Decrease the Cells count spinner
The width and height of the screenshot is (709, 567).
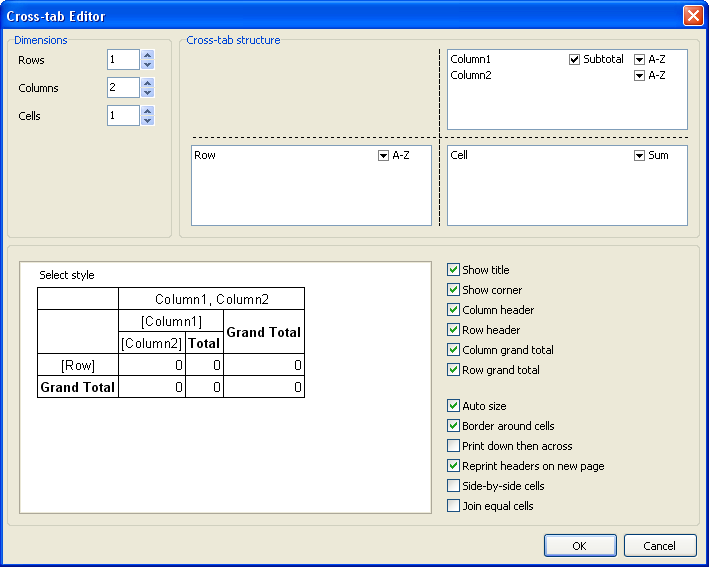click(x=148, y=121)
